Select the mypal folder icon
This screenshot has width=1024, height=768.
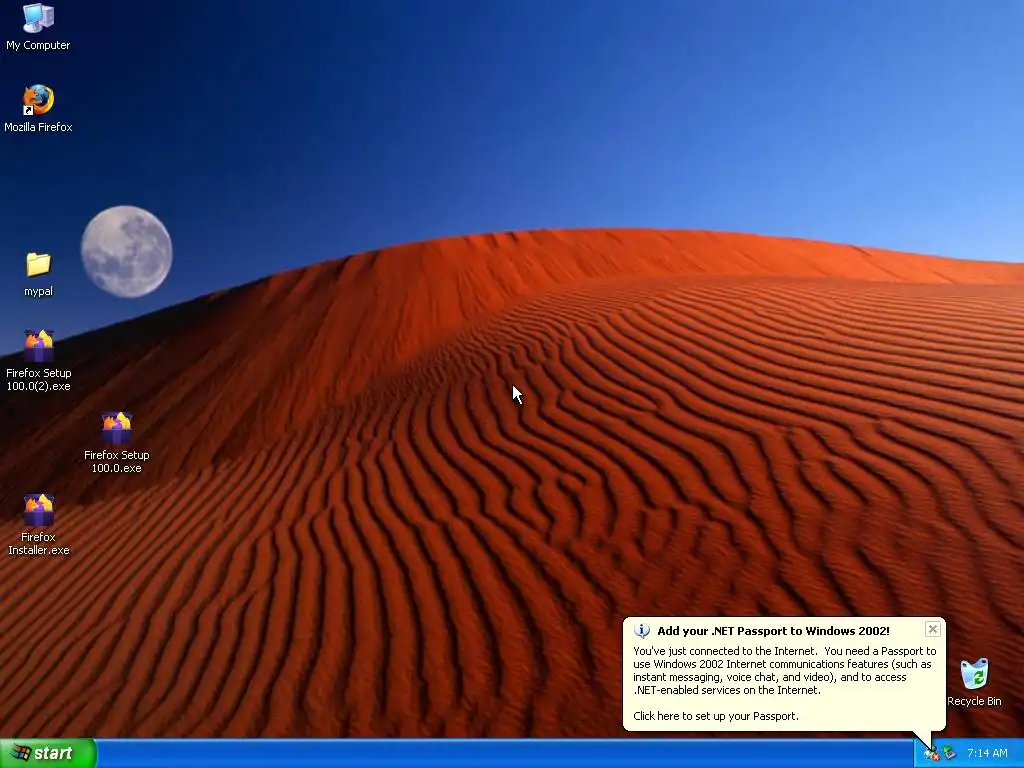pyautogui.click(x=38, y=264)
